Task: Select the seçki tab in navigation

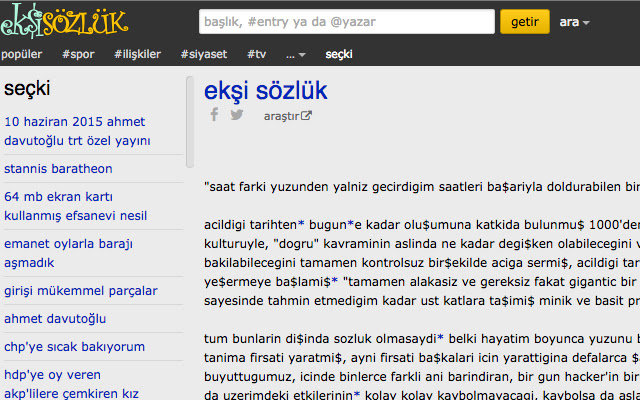Action: (339, 54)
